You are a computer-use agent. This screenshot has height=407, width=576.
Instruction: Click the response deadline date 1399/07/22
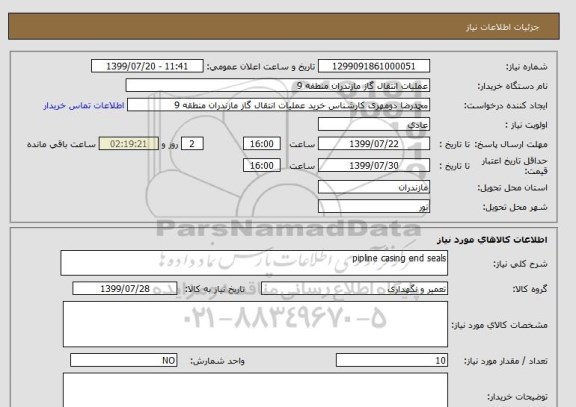374,144
